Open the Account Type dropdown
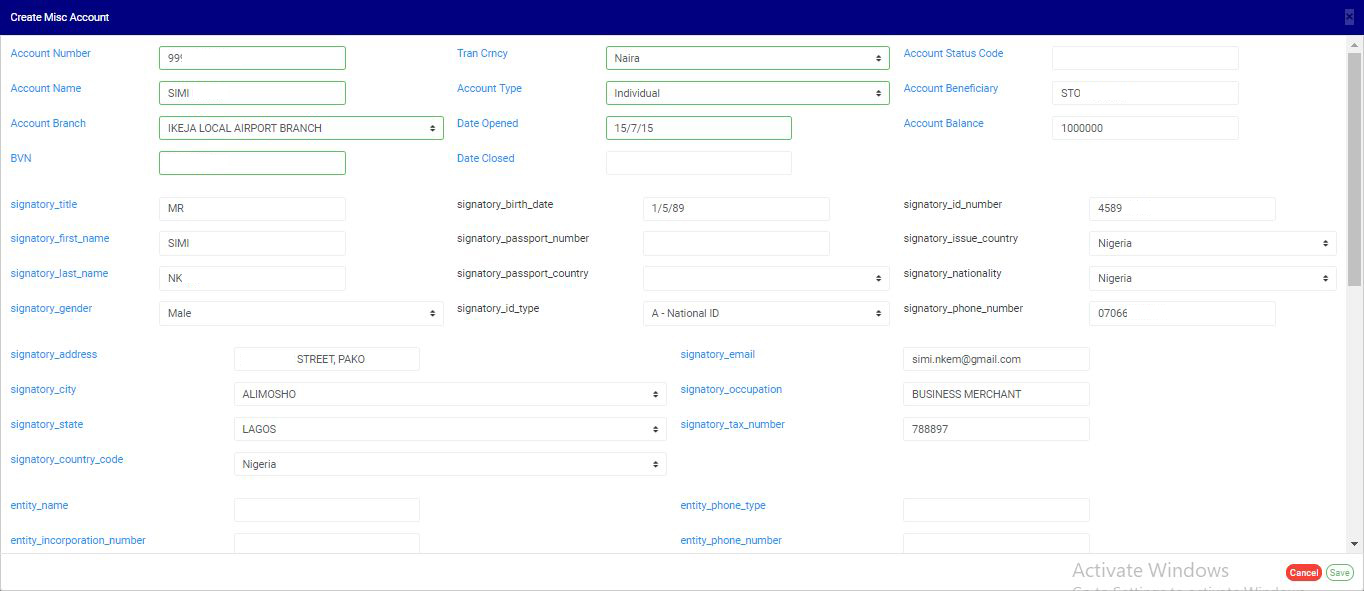Viewport: 1364px width, 591px height. tap(747, 93)
